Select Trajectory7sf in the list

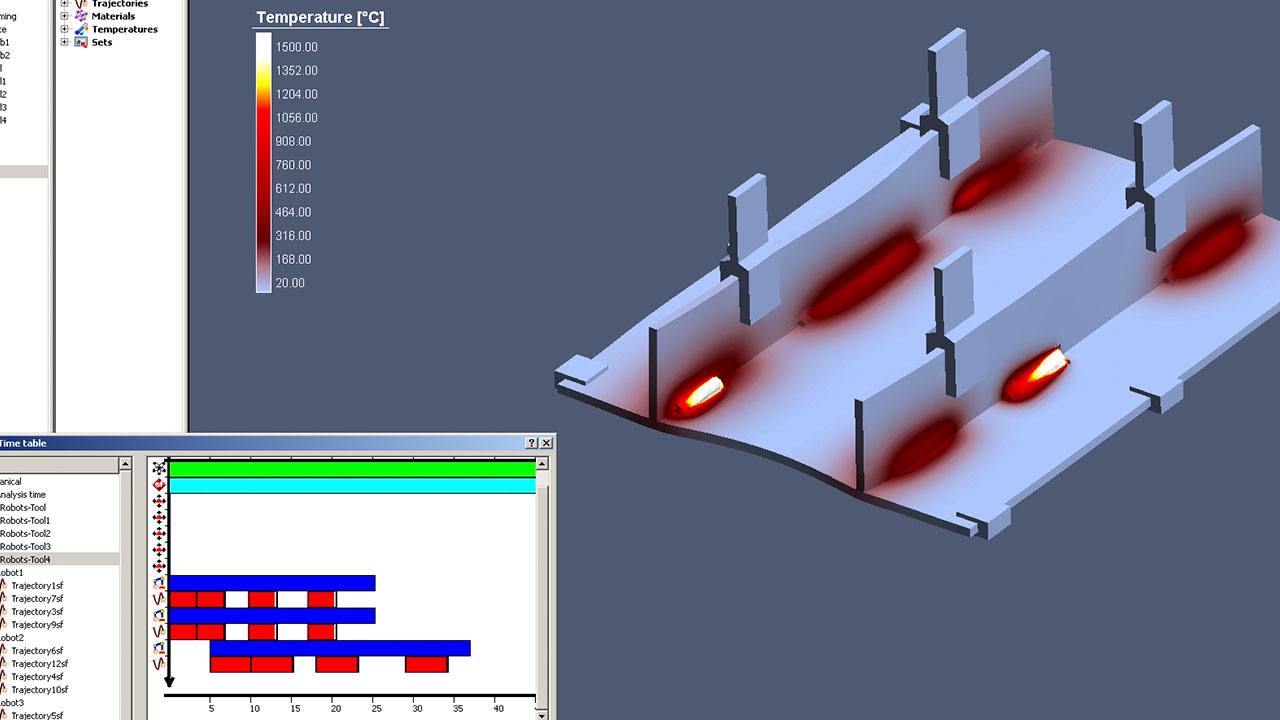37,599
